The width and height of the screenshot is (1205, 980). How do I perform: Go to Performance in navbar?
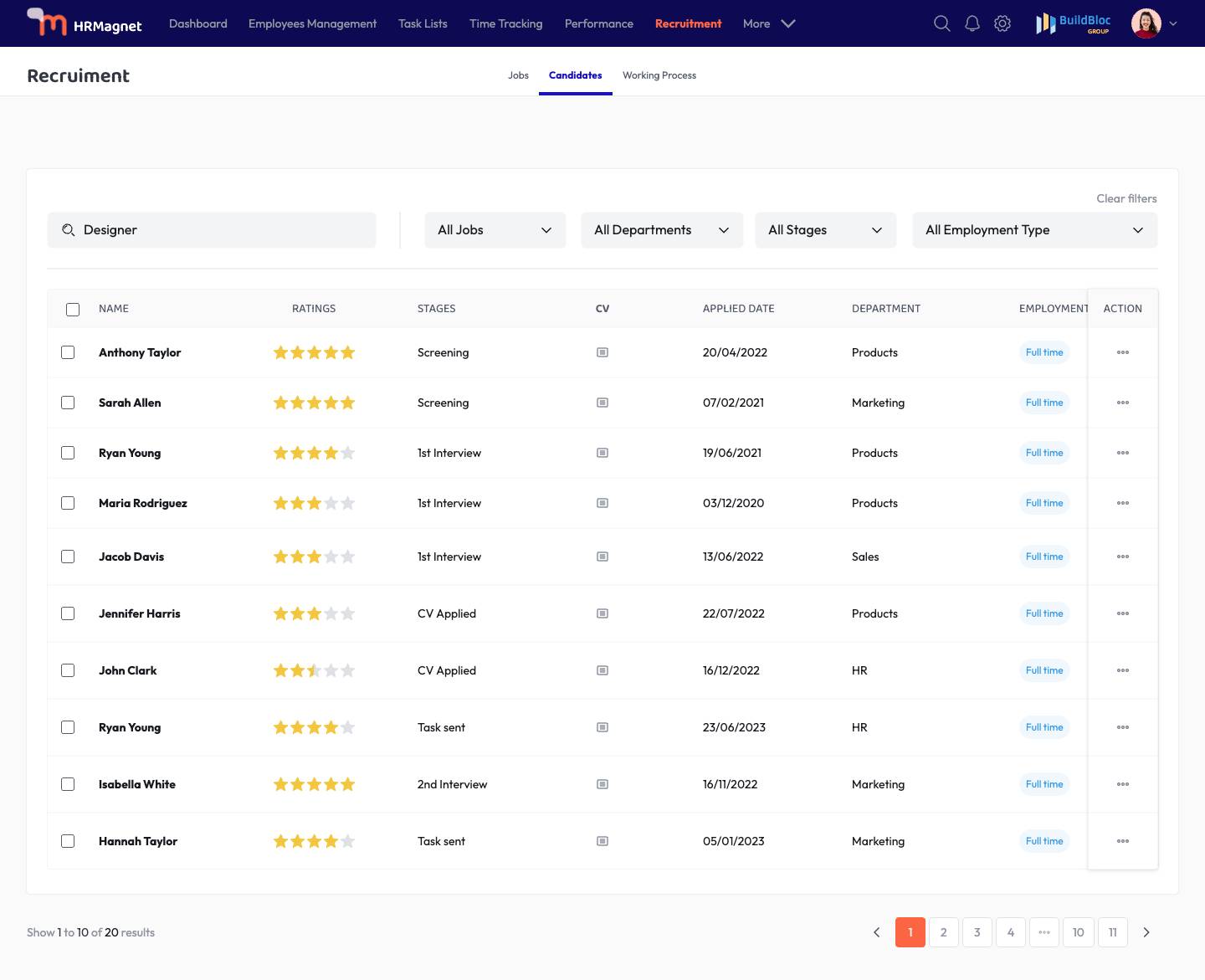(598, 23)
